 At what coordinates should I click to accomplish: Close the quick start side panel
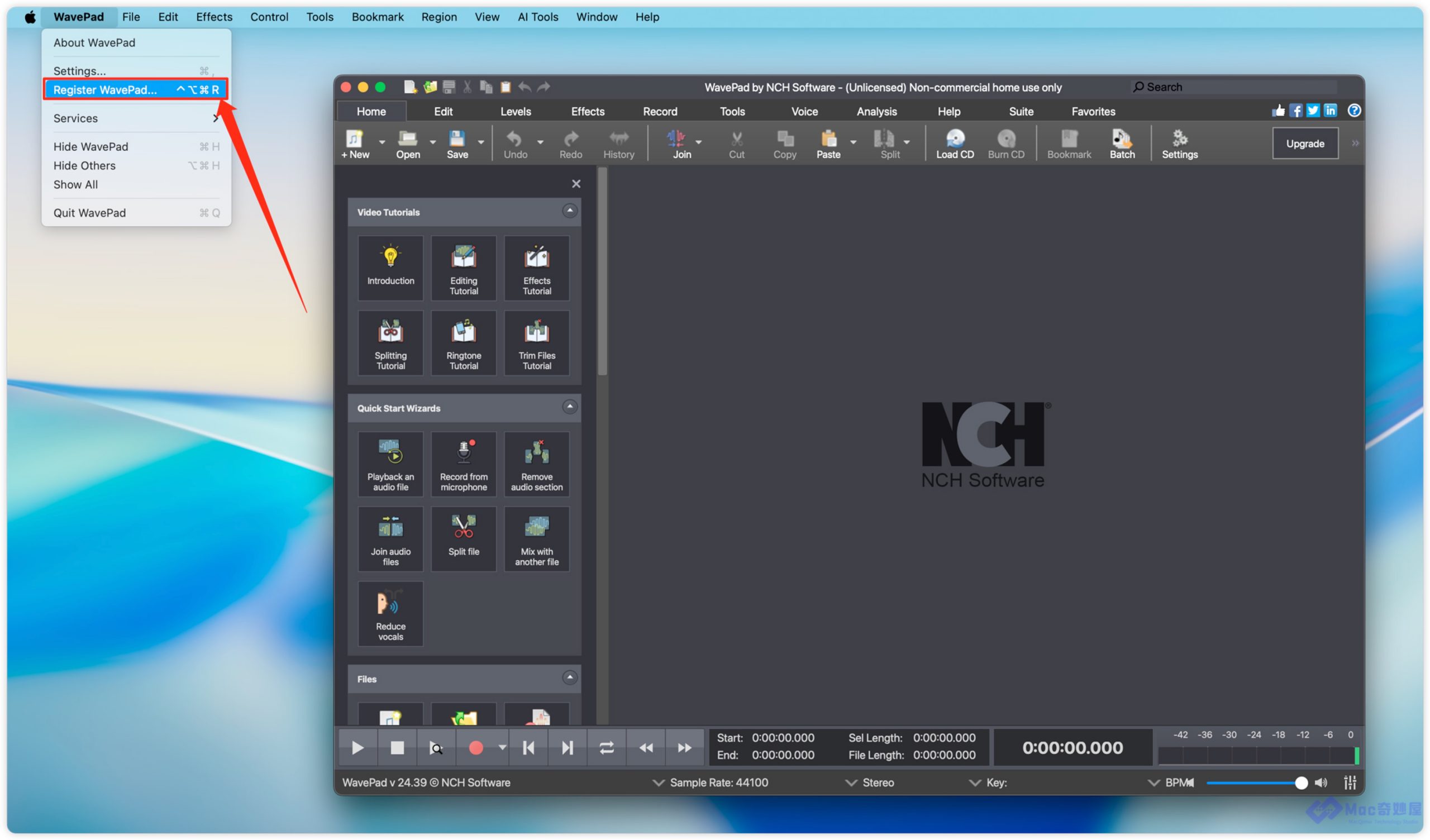[576, 183]
